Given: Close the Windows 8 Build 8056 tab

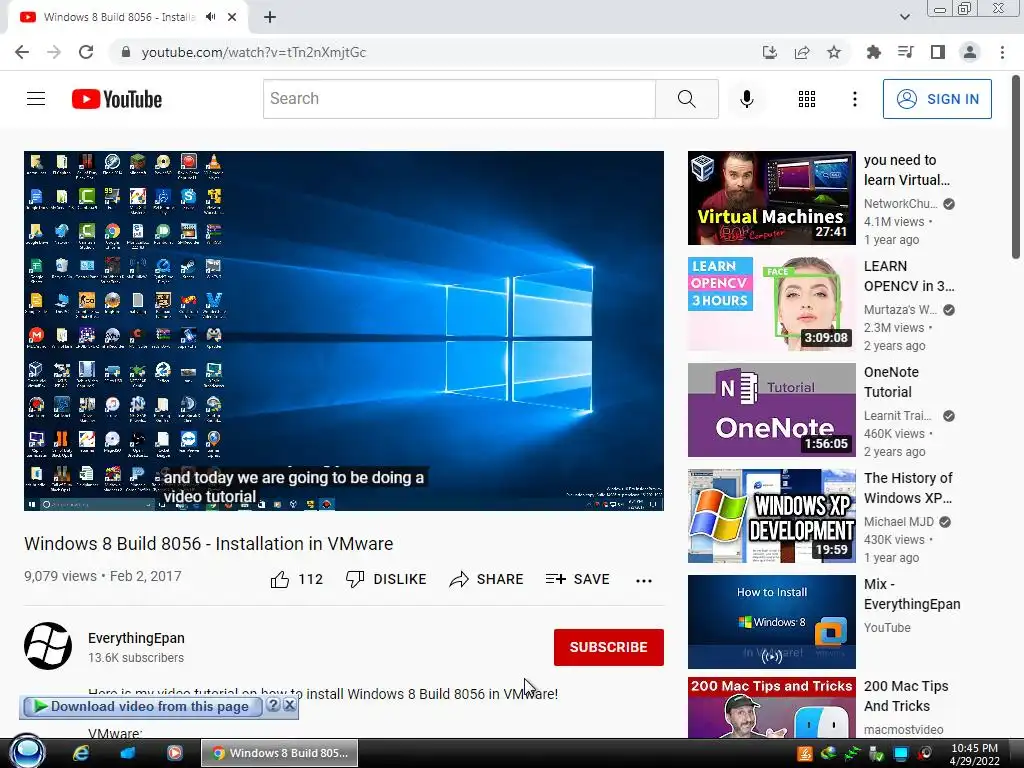Looking at the screenshot, I should pyautogui.click(x=232, y=17).
